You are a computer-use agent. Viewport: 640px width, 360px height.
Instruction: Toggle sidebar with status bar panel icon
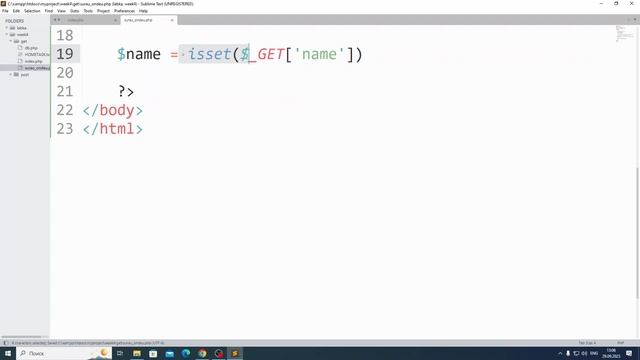6,343
